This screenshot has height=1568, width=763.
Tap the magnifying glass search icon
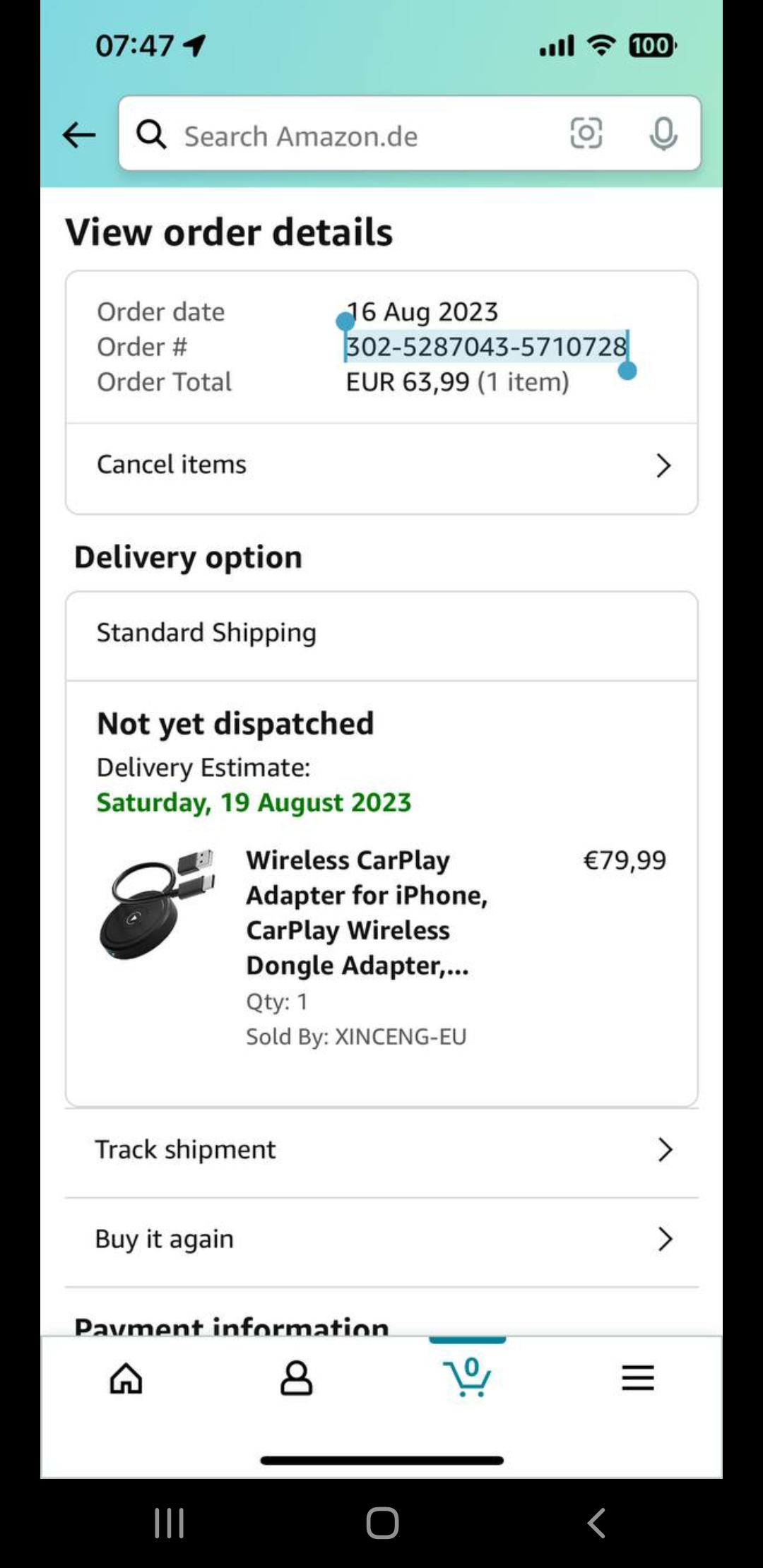pyautogui.click(x=151, y=133)
